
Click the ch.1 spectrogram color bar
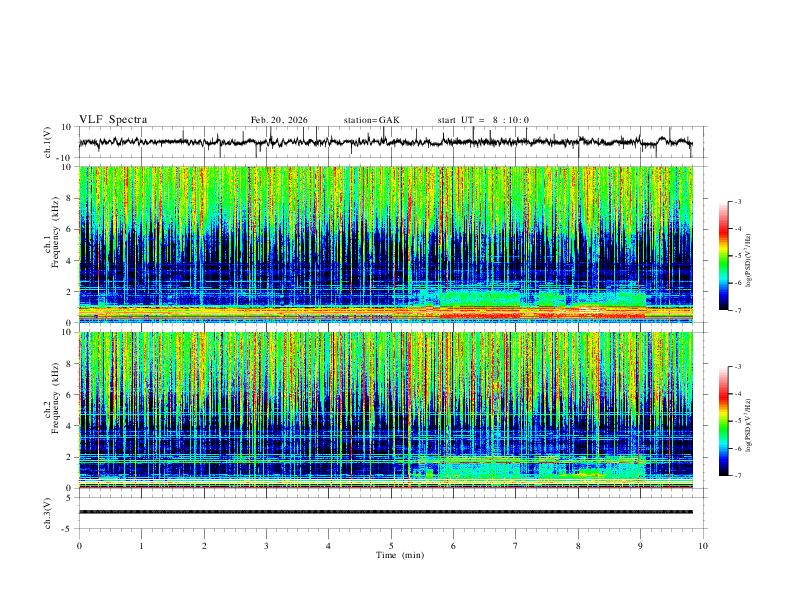pyautogui.click(x=723, y=256)
